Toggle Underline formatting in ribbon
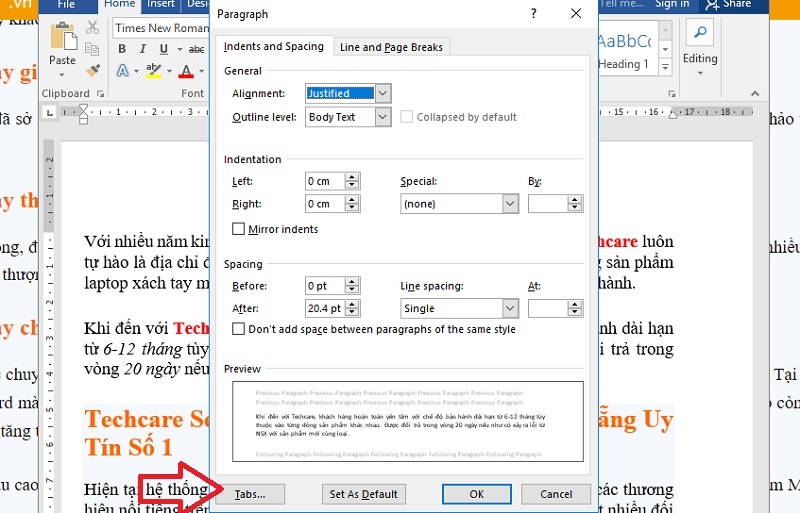Viewport: 800px width, 513px height. click(164, 49)
